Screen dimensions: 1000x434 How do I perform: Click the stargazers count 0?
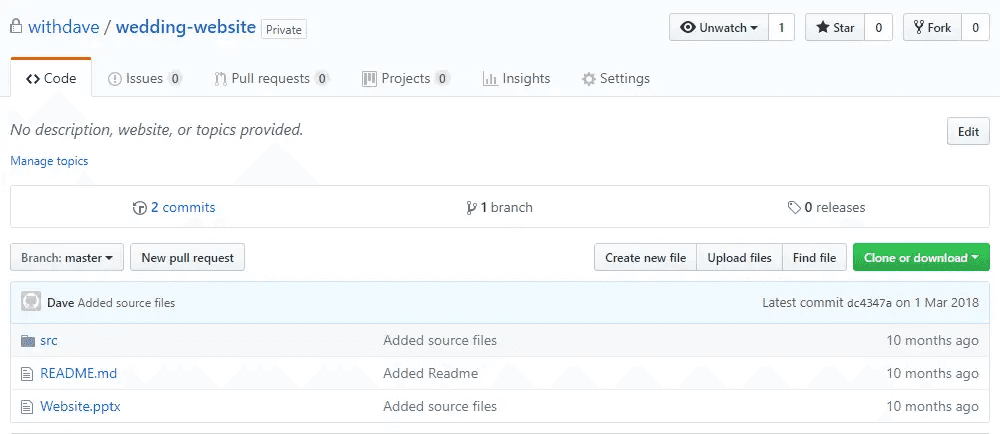point(878,27)
